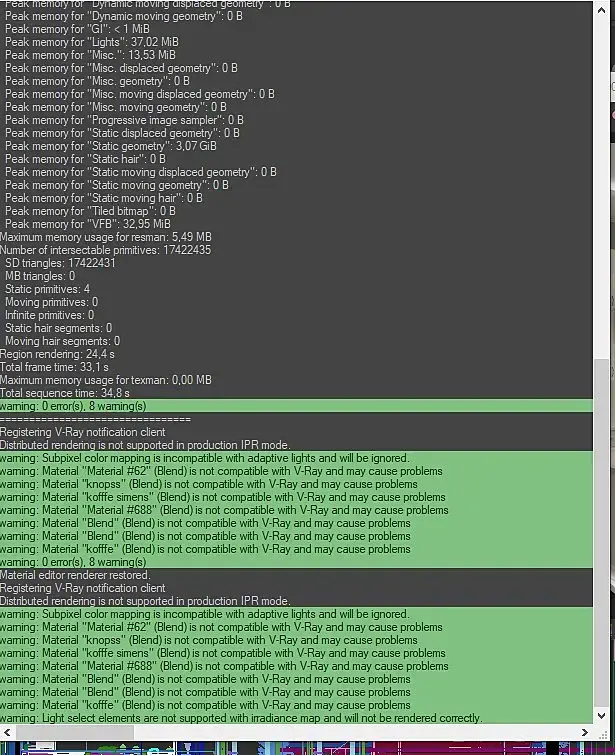
Task: Select the "Misc. geometry": 0 B line
Action: coord(97,81)
